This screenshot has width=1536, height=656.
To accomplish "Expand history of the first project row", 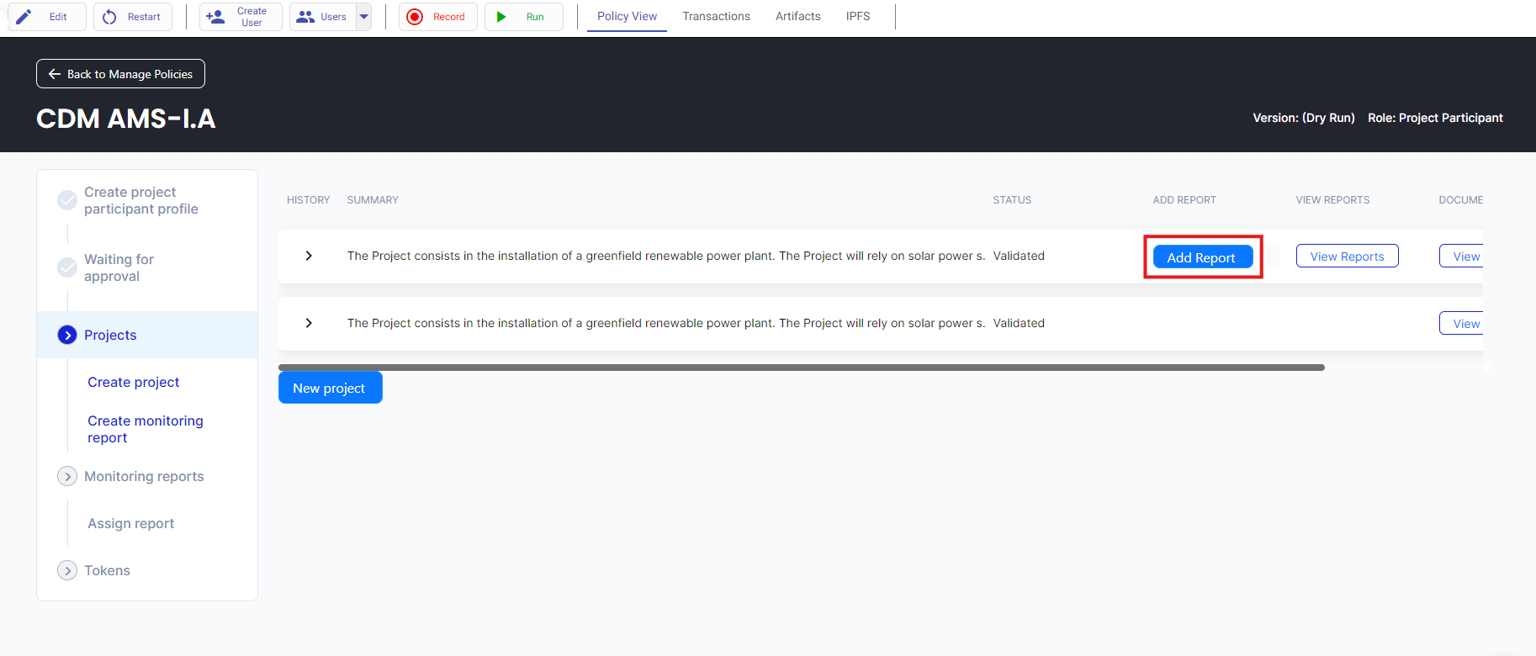I will [x=309, y=256].
